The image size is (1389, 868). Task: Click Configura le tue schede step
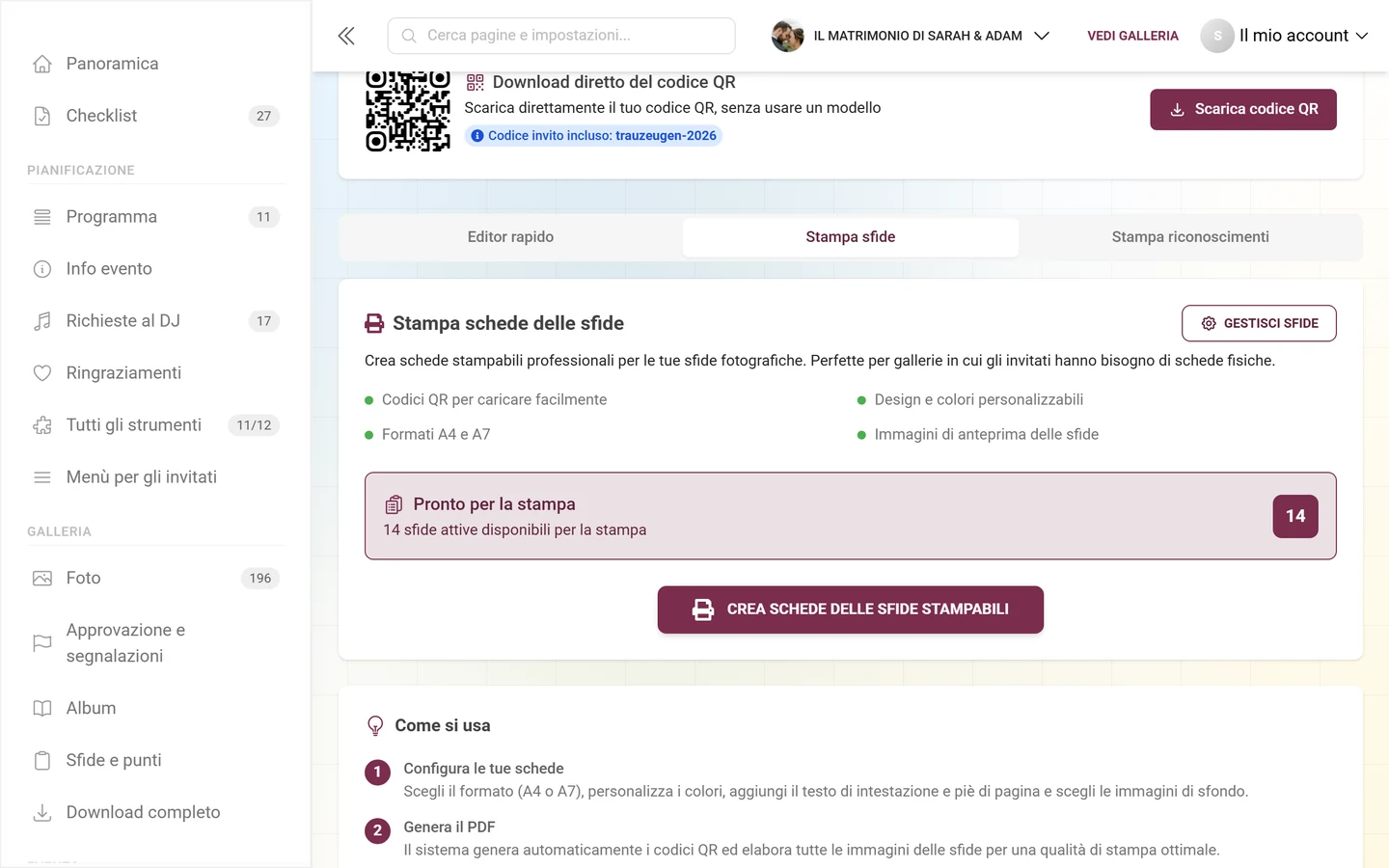pos(483,769)
